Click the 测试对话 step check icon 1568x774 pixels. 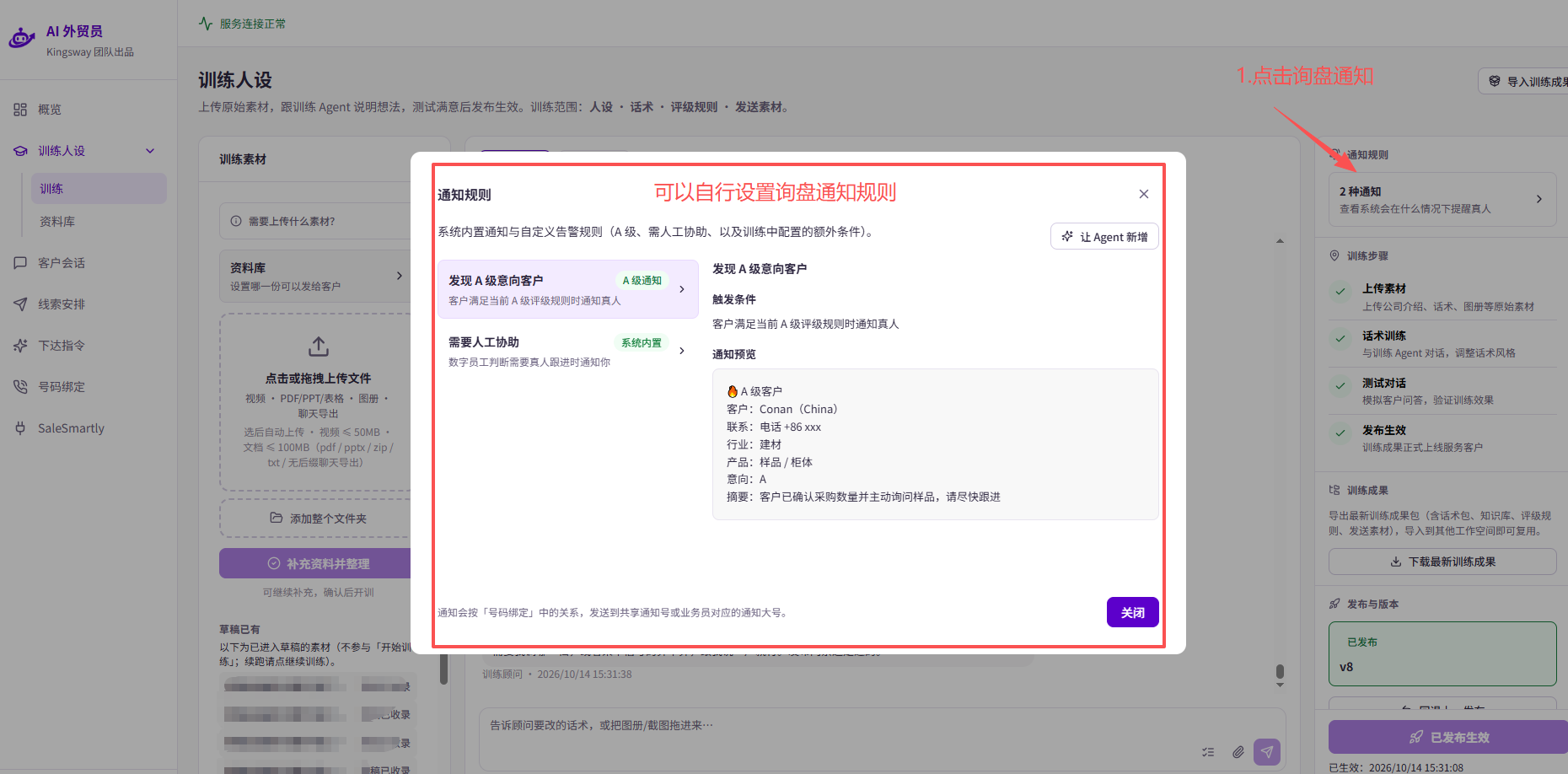(1340, 386)
